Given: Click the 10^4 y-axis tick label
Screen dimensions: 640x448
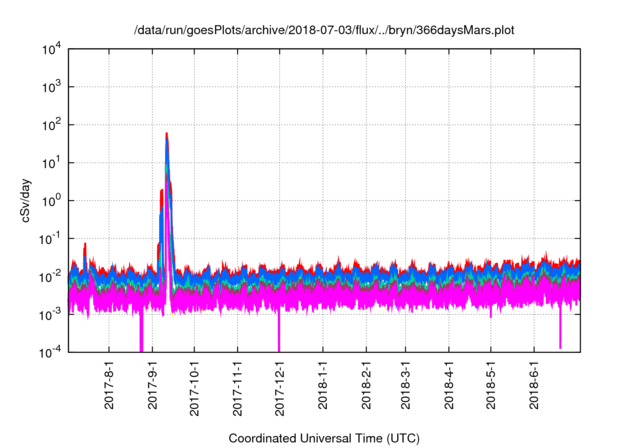Looking at the screenshot, I should [x=52, y=49].
